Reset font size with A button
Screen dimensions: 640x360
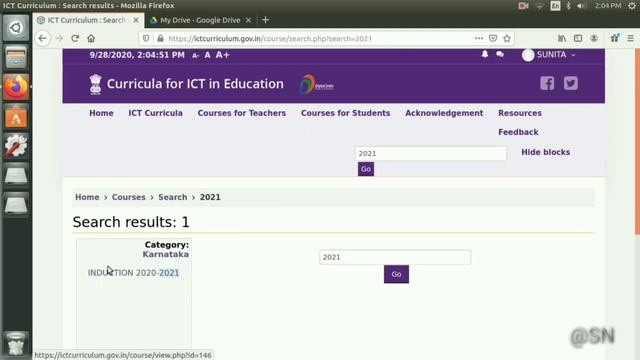207,55
